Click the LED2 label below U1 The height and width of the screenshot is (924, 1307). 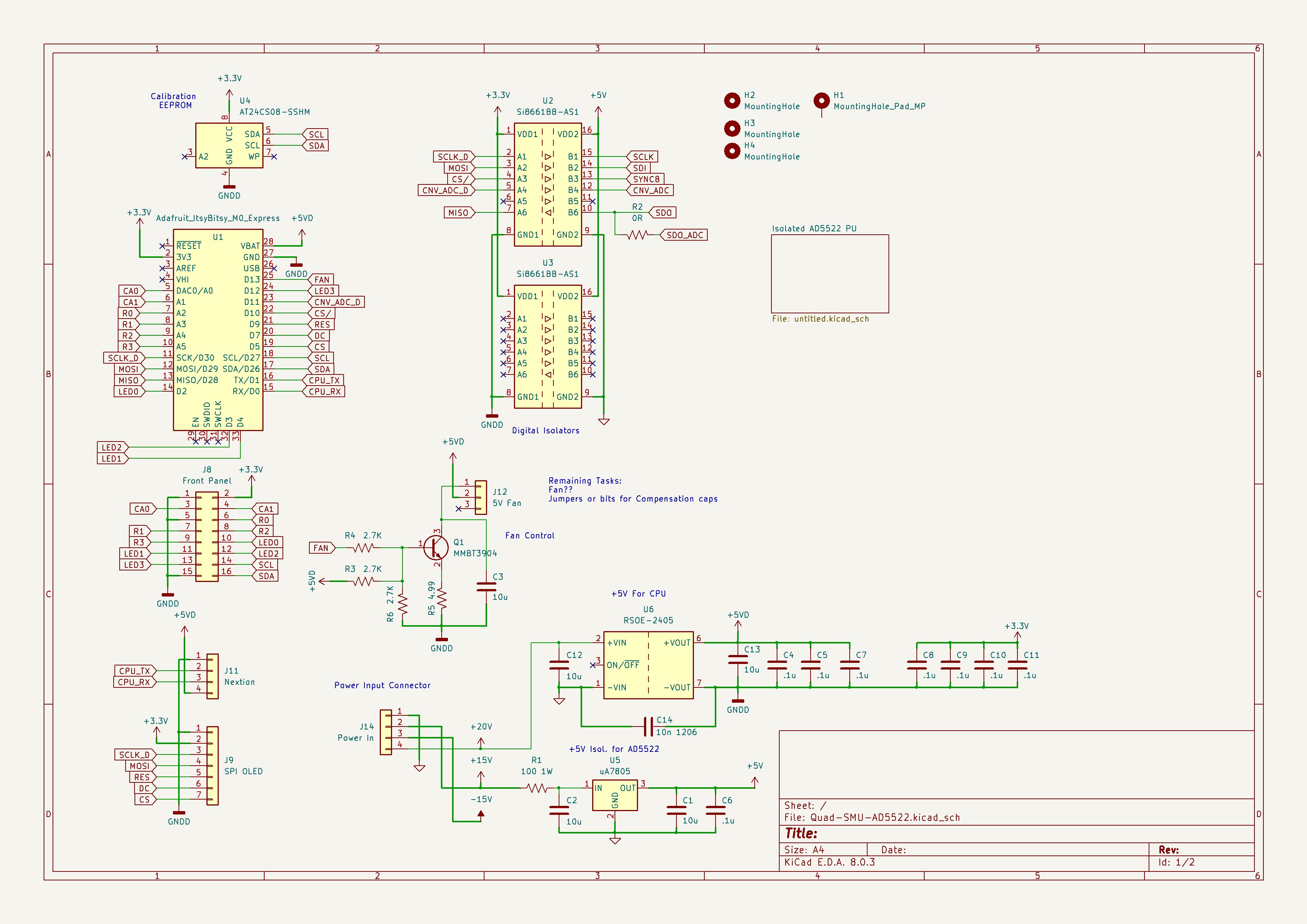[113, 447]
